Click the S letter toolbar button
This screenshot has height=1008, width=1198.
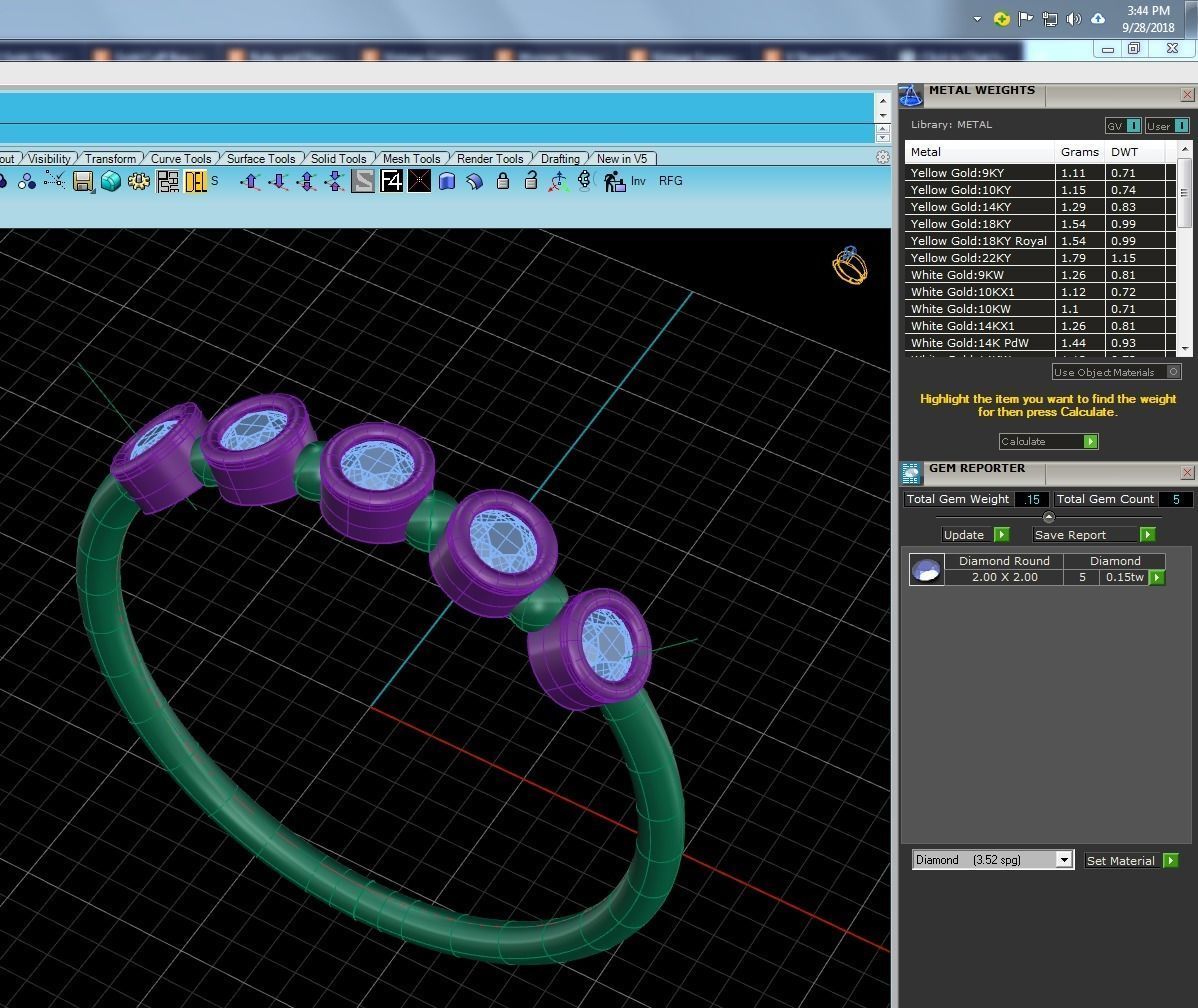(x=215, y=181)
